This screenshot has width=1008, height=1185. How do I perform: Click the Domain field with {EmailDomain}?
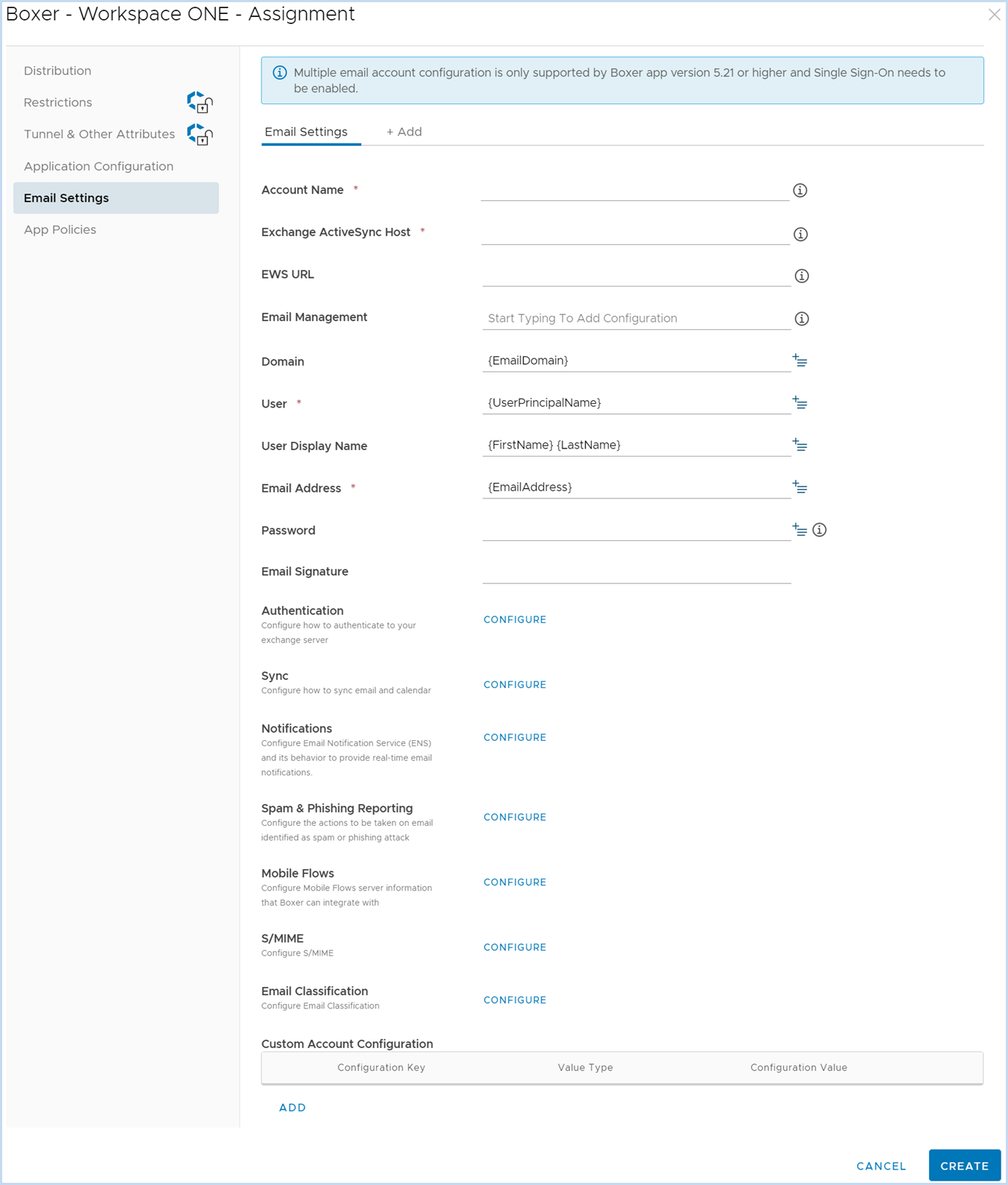637,361
